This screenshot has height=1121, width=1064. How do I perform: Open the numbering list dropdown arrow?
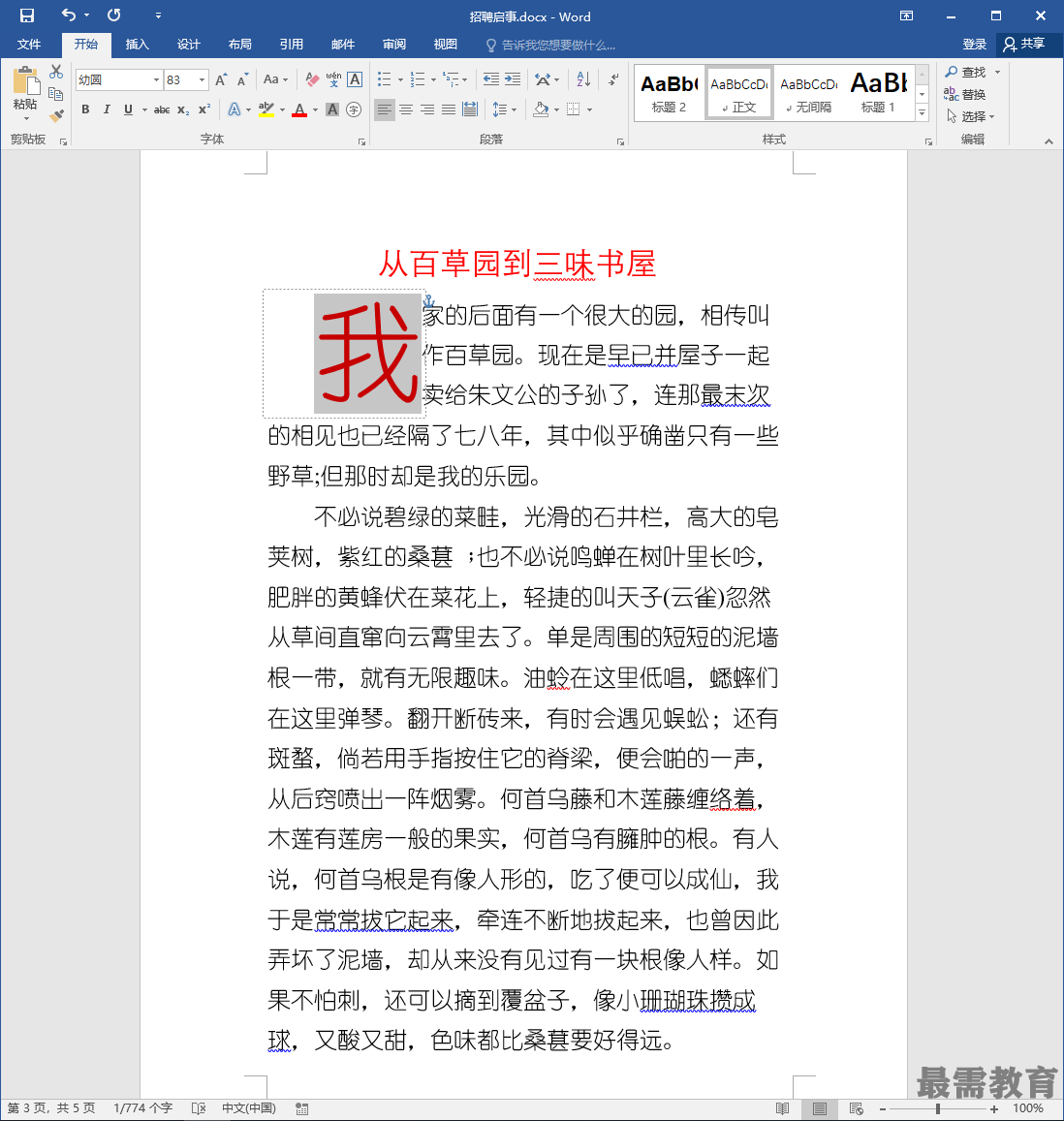(x=433, y=80)
